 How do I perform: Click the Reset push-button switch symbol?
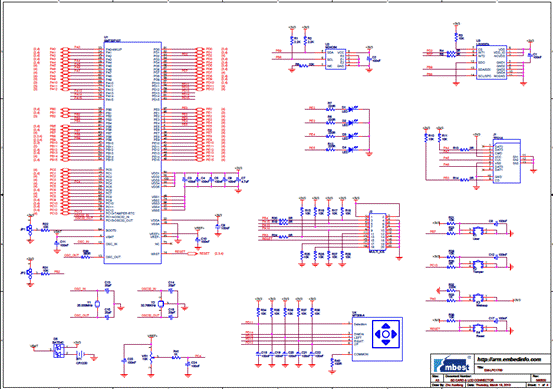click(x=478, y=328)
